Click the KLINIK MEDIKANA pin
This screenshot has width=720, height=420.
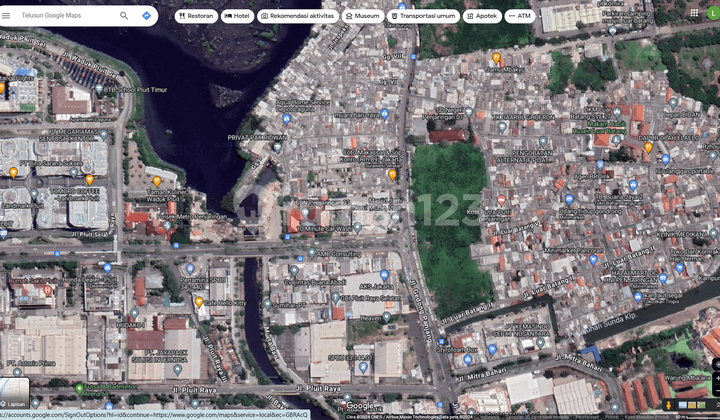713,234
